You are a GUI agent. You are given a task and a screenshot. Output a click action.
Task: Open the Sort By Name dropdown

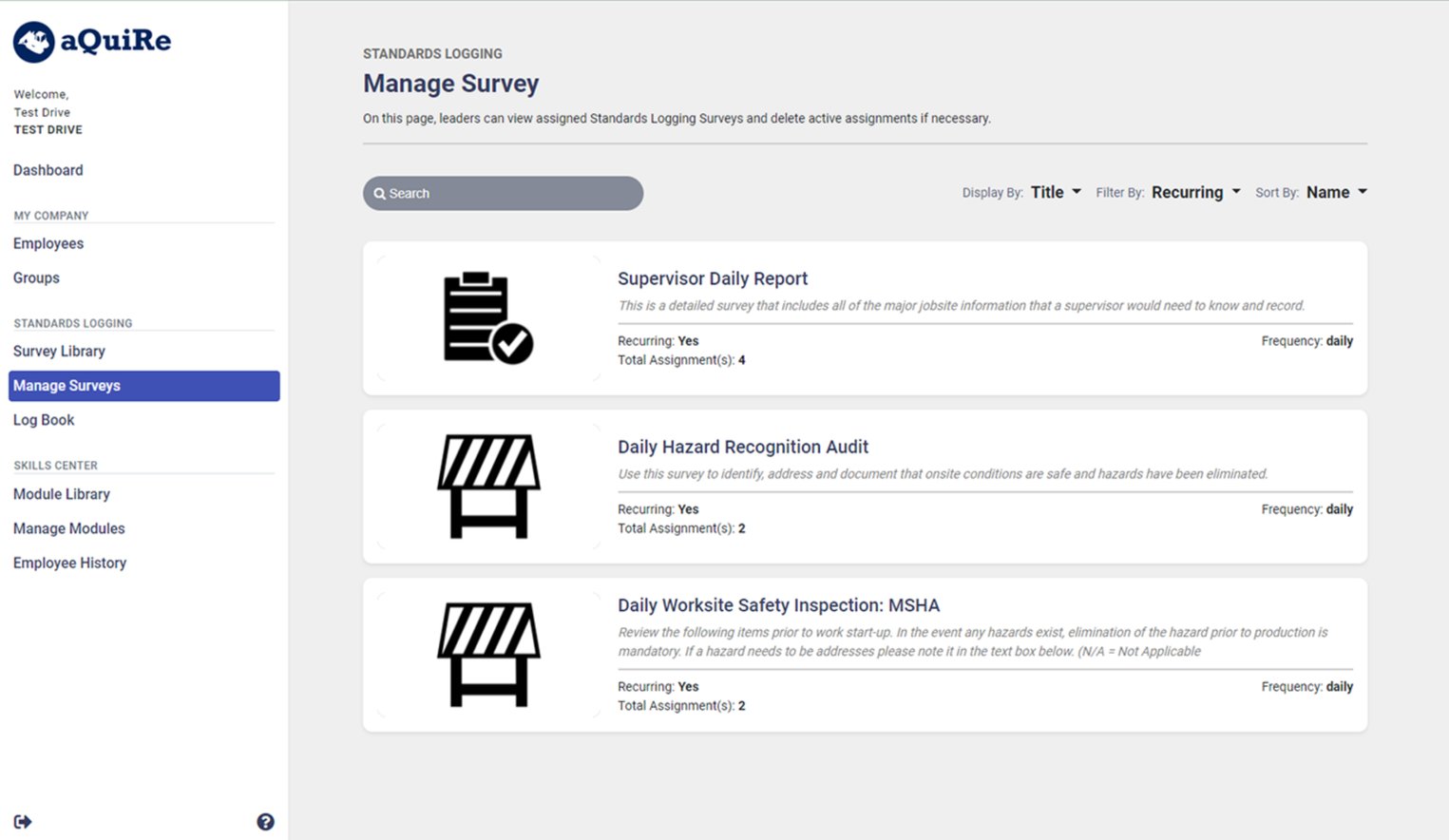click(1336, 192)
